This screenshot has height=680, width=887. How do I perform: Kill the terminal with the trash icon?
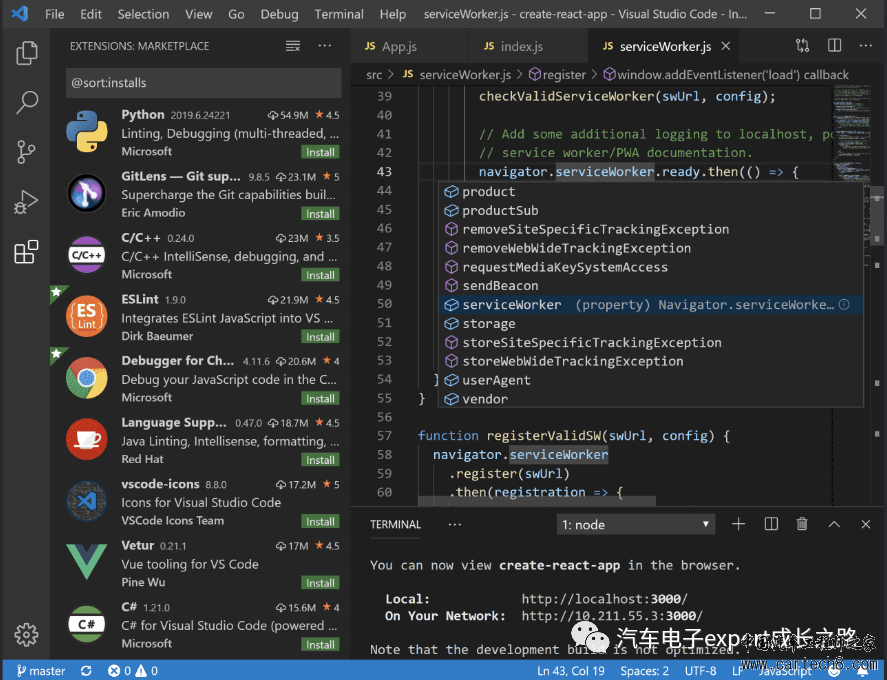click(x=802, y=524)
